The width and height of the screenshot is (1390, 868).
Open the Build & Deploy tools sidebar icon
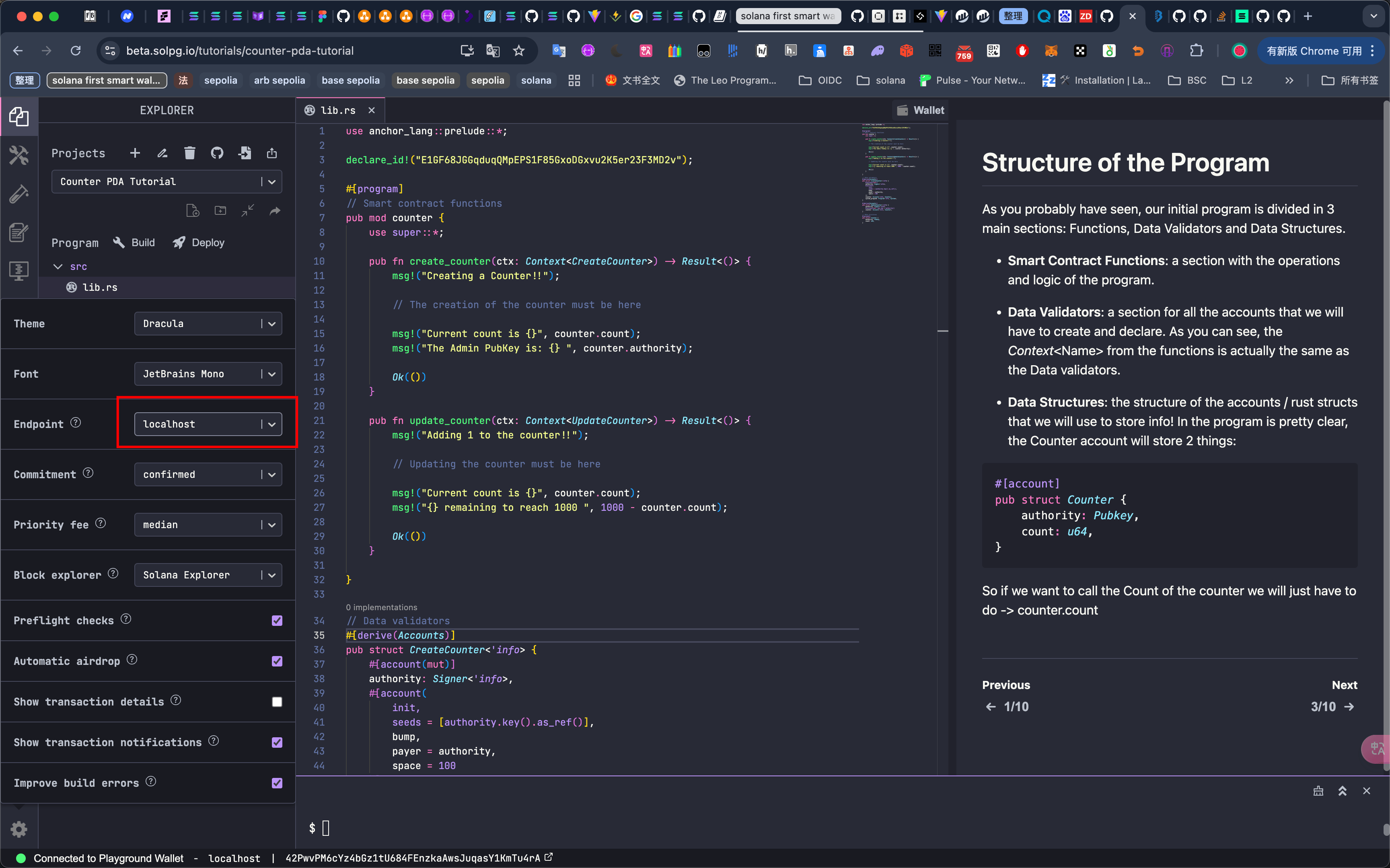point(19,155)
